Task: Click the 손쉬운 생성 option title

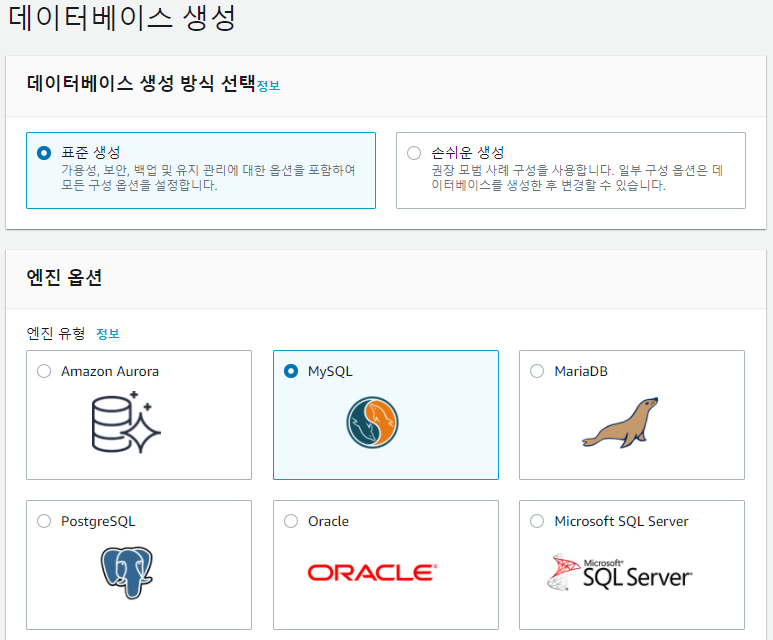Action: 468,152
